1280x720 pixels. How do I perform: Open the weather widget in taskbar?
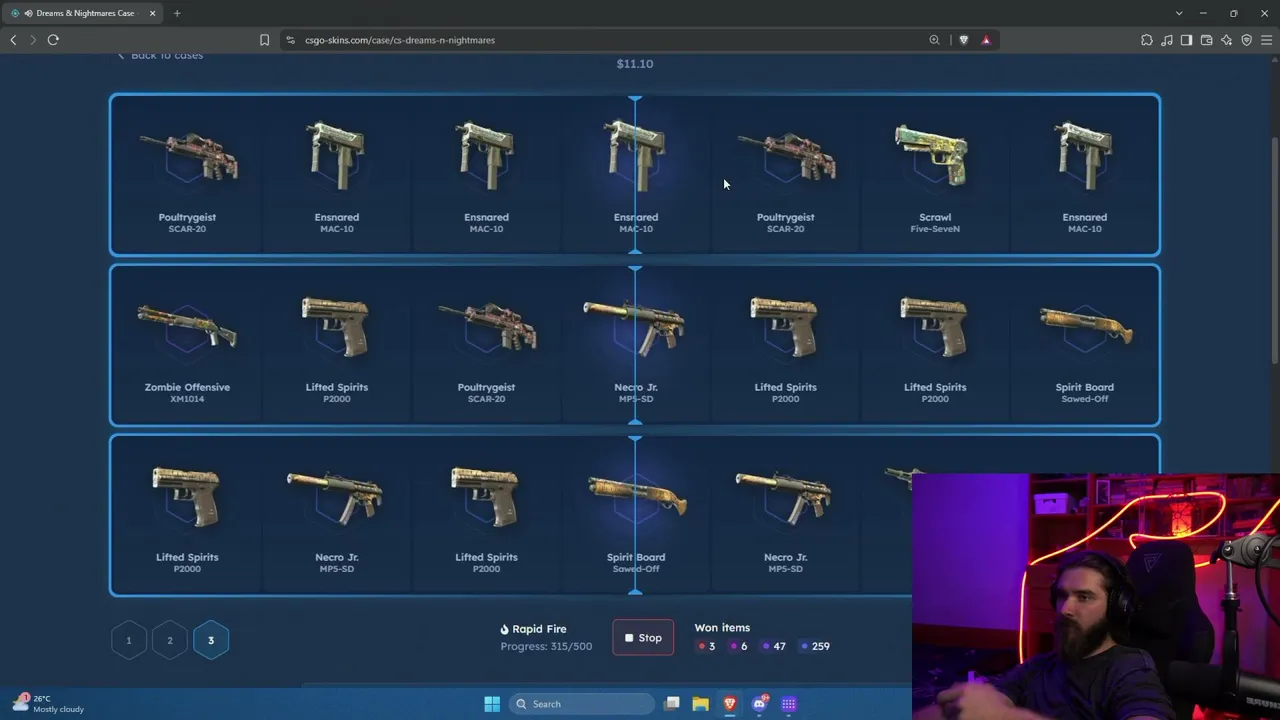[x=48, y=704]
